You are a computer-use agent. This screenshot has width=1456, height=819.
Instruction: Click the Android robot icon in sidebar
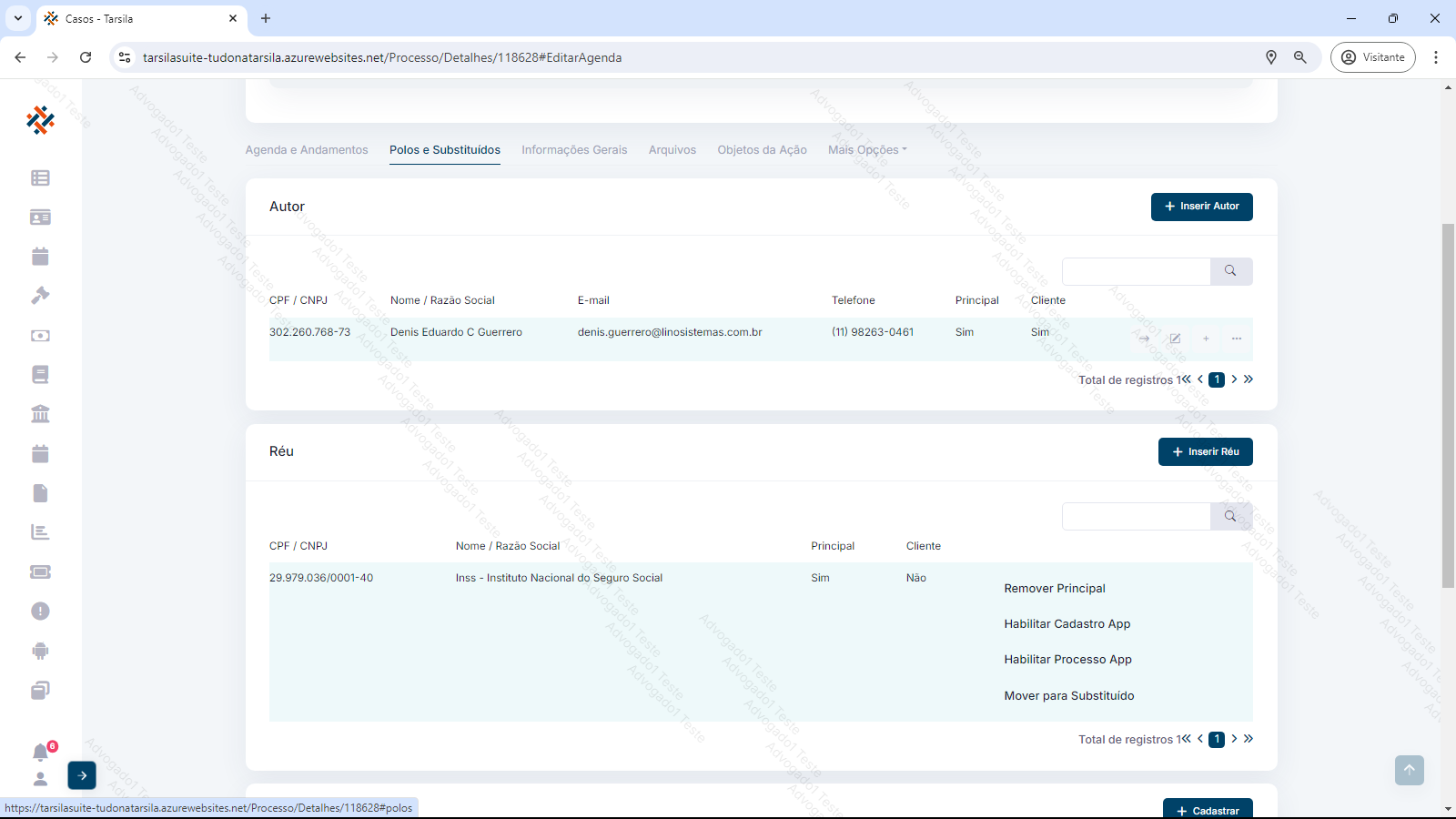point(40,651)
